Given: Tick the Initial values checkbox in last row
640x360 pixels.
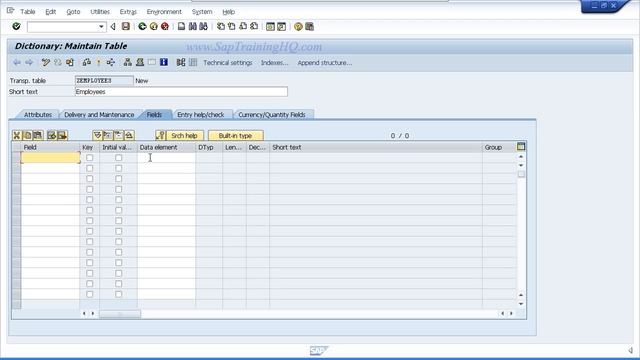Looking at the screenshot, I should tap(118, 294).
